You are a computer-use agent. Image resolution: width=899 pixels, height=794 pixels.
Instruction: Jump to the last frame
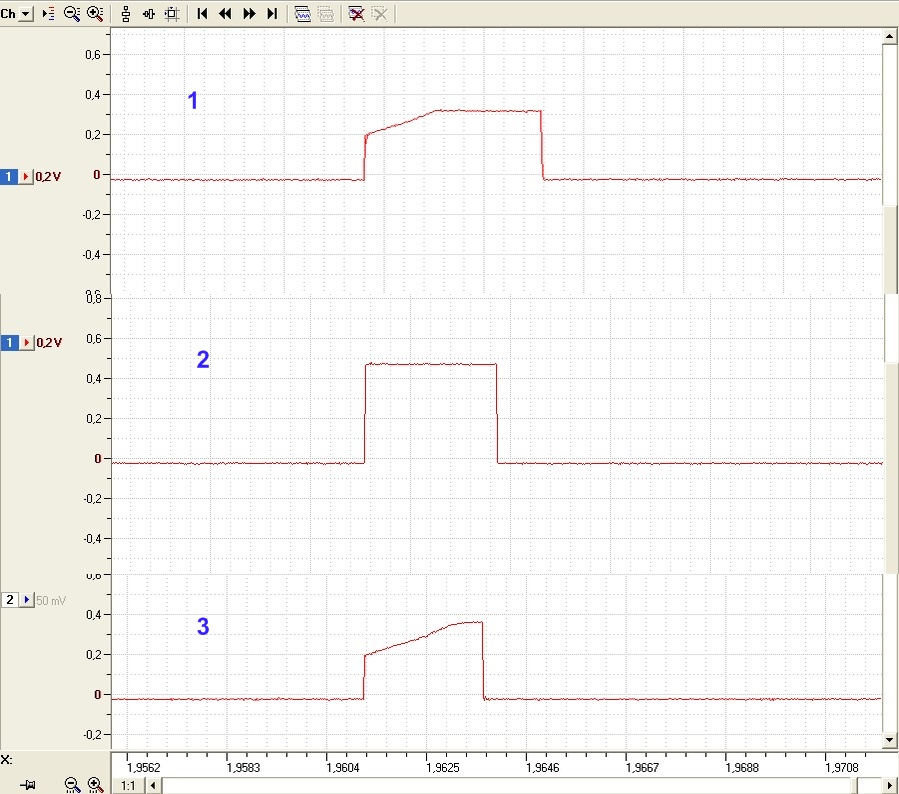[x=272, y=14]
